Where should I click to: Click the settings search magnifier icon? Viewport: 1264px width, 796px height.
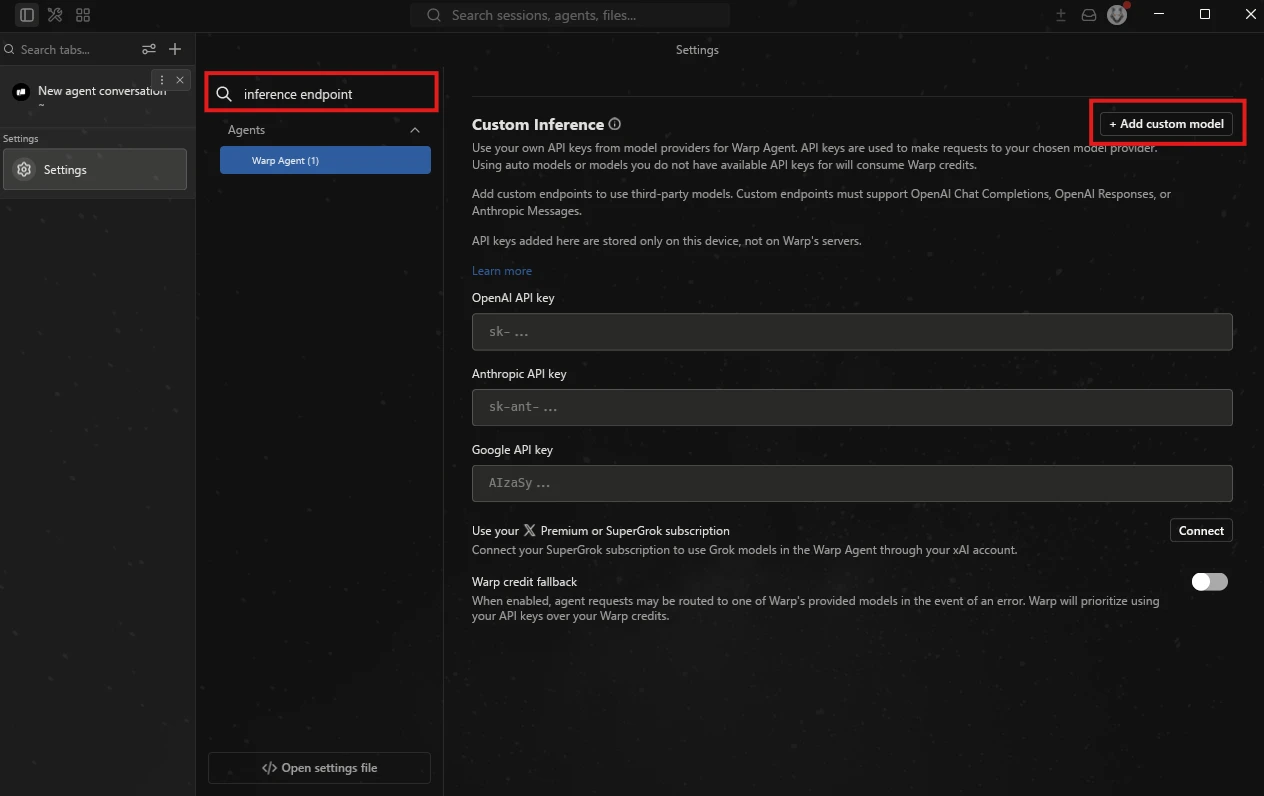click(x=224, y=94)
